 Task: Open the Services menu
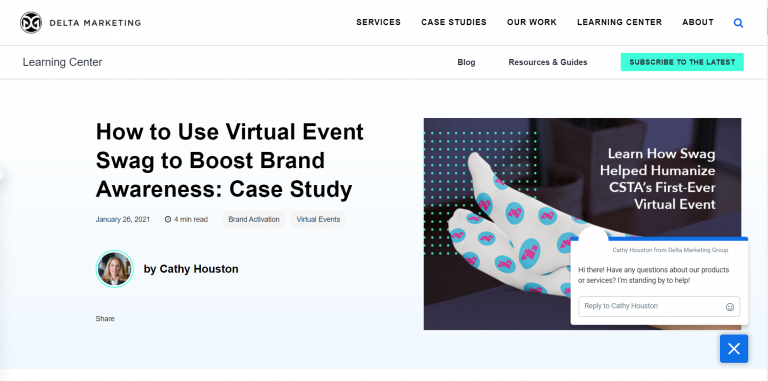[378, 22]
